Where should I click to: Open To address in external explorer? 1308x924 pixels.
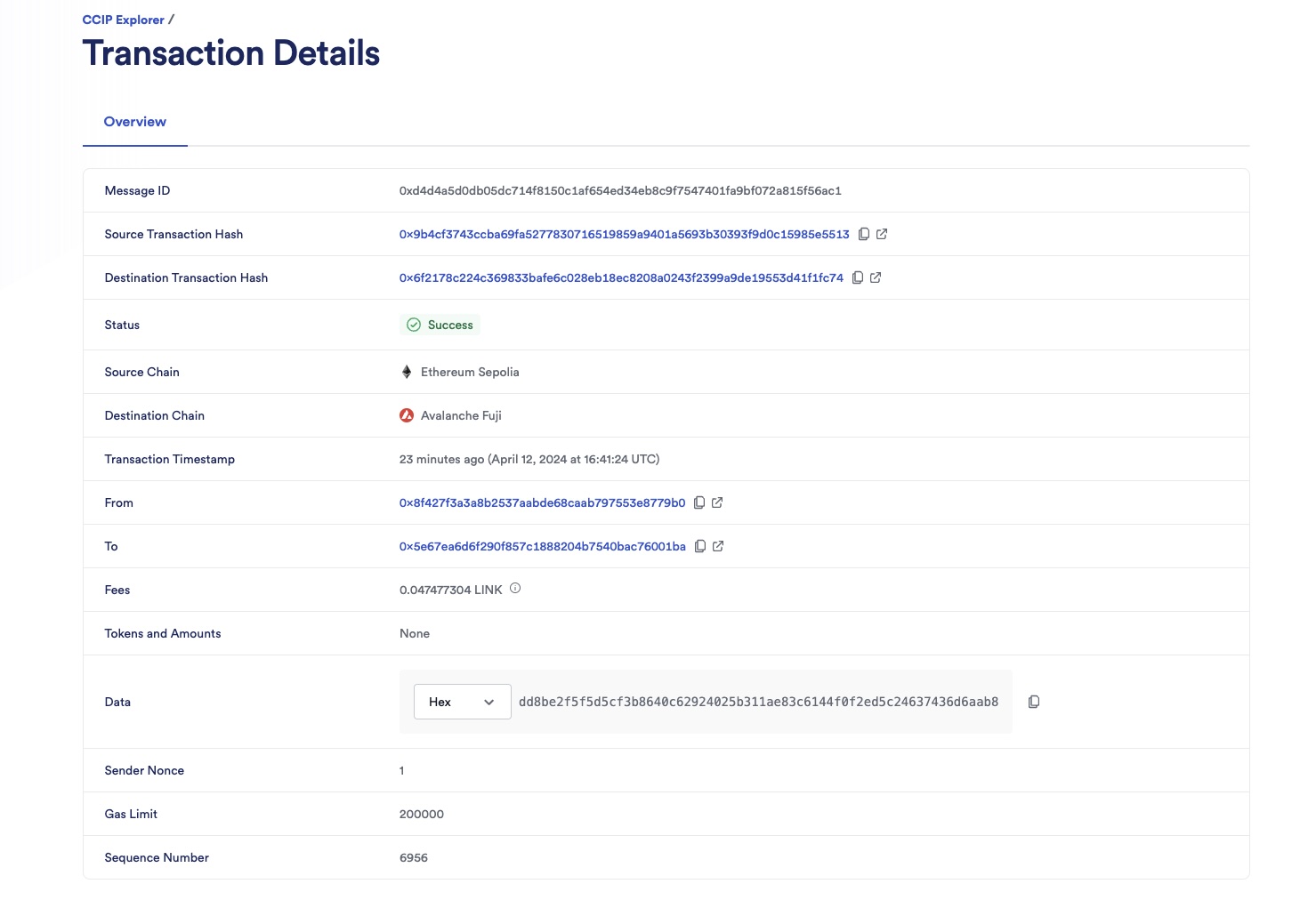719,545
